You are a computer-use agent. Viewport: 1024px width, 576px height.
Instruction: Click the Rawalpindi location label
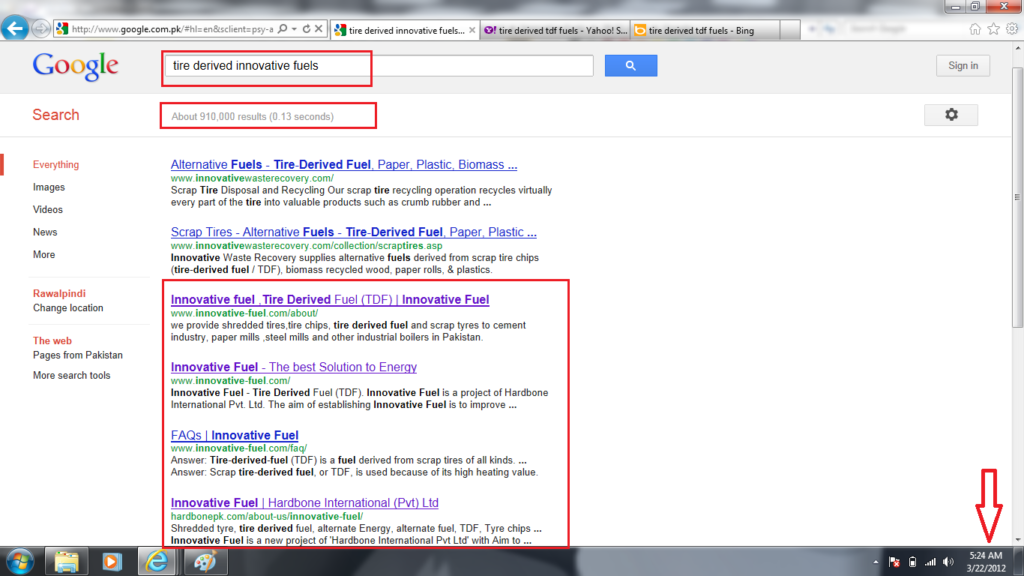59,294
